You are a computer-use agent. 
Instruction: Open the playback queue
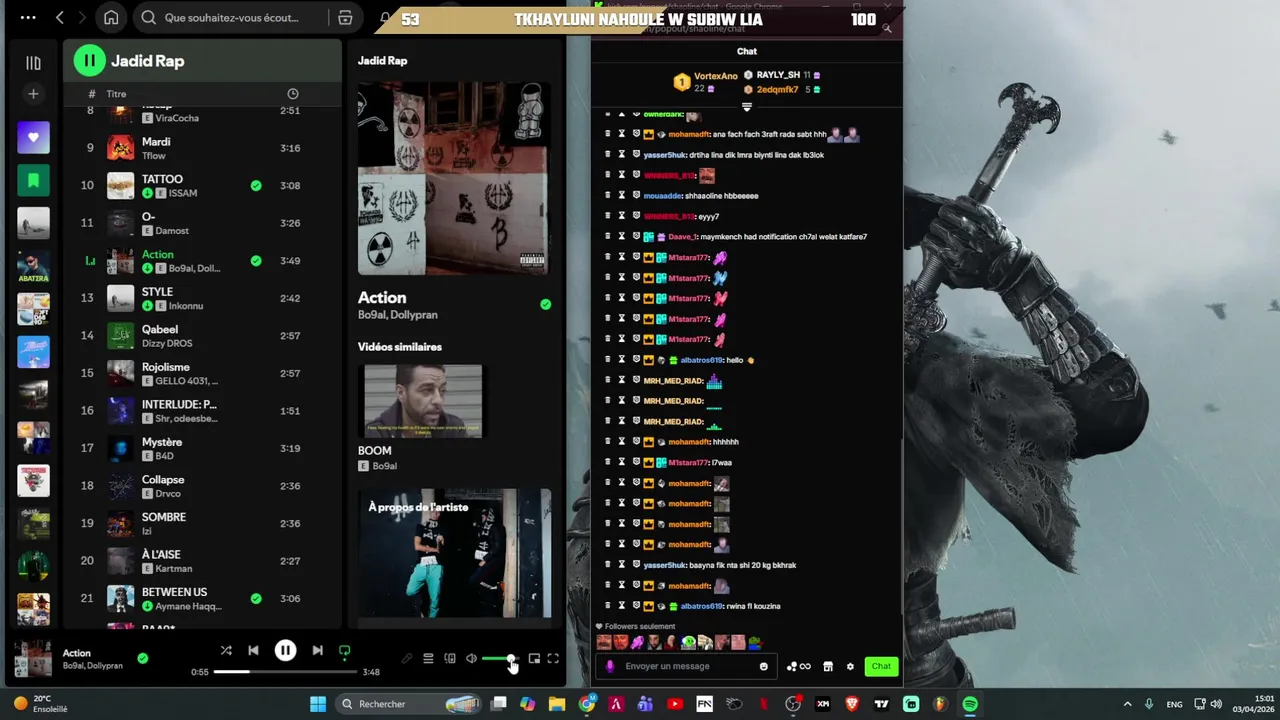point(428,659)
